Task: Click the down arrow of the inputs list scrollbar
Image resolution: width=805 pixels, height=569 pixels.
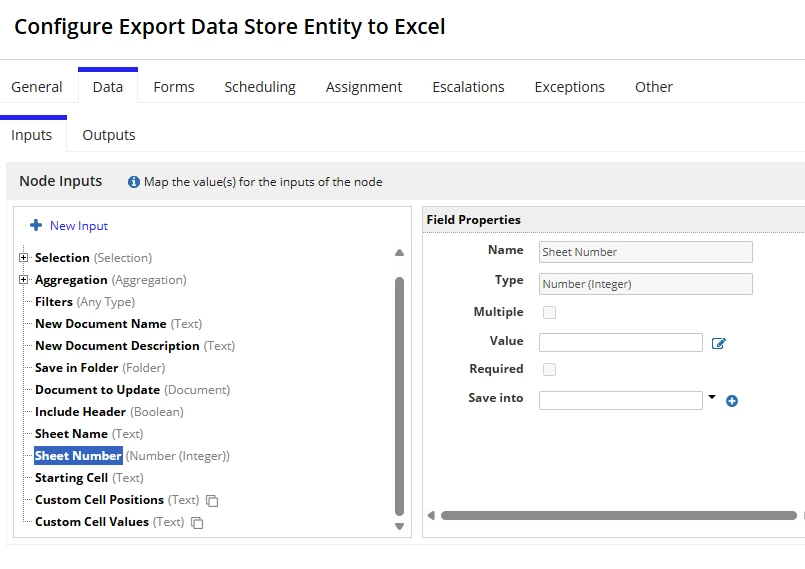Action: (399, 526)
